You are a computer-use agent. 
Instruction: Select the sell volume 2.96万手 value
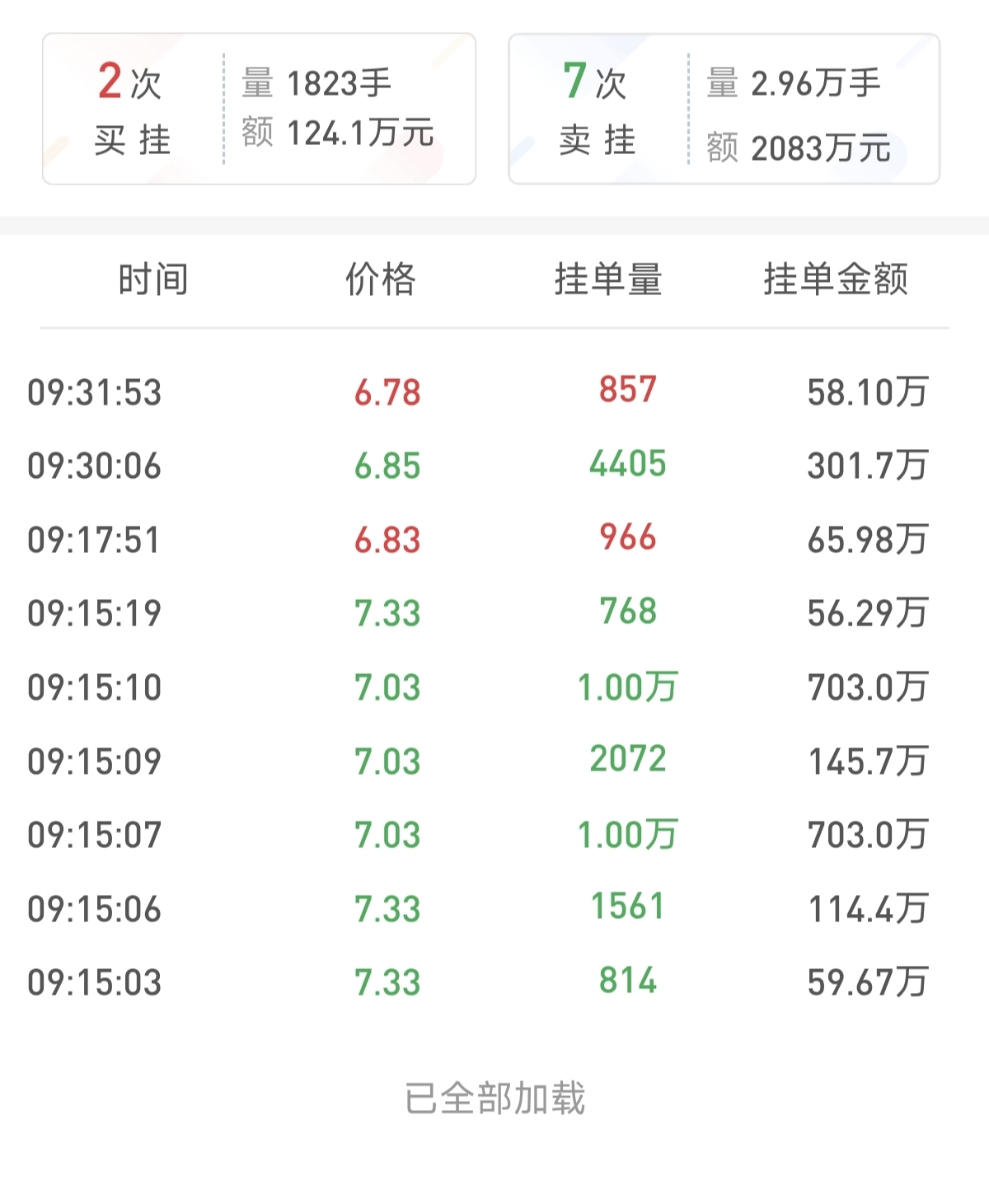(x=816, y=83)
